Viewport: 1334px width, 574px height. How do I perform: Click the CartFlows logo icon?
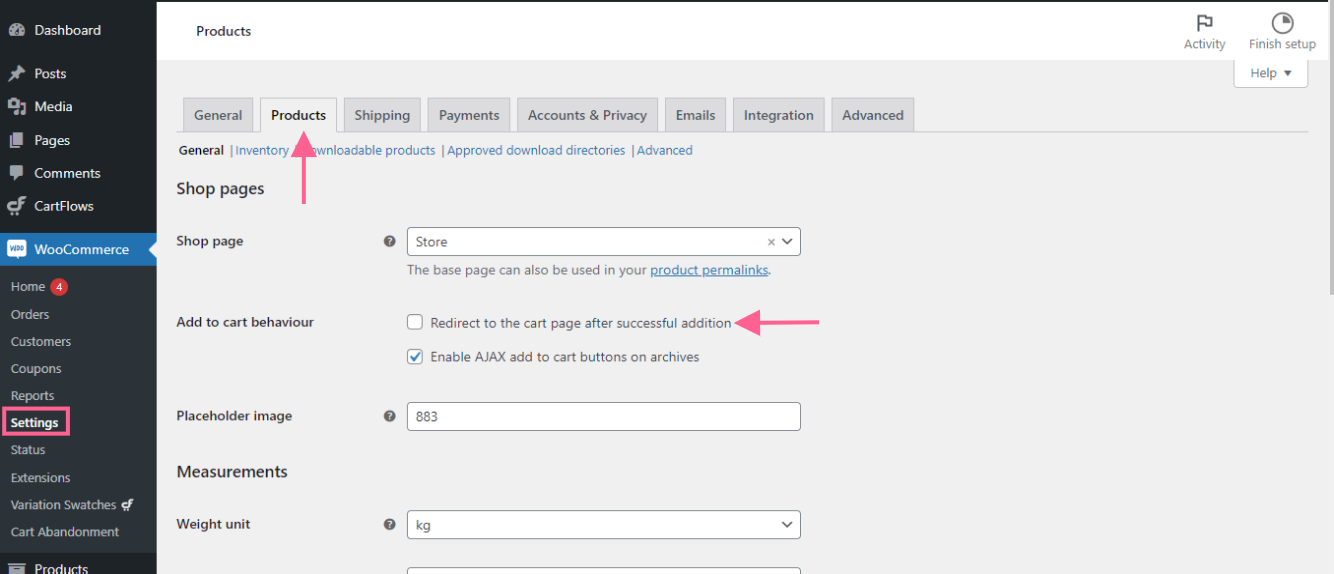pyautogui.click(x=16, y=206)
